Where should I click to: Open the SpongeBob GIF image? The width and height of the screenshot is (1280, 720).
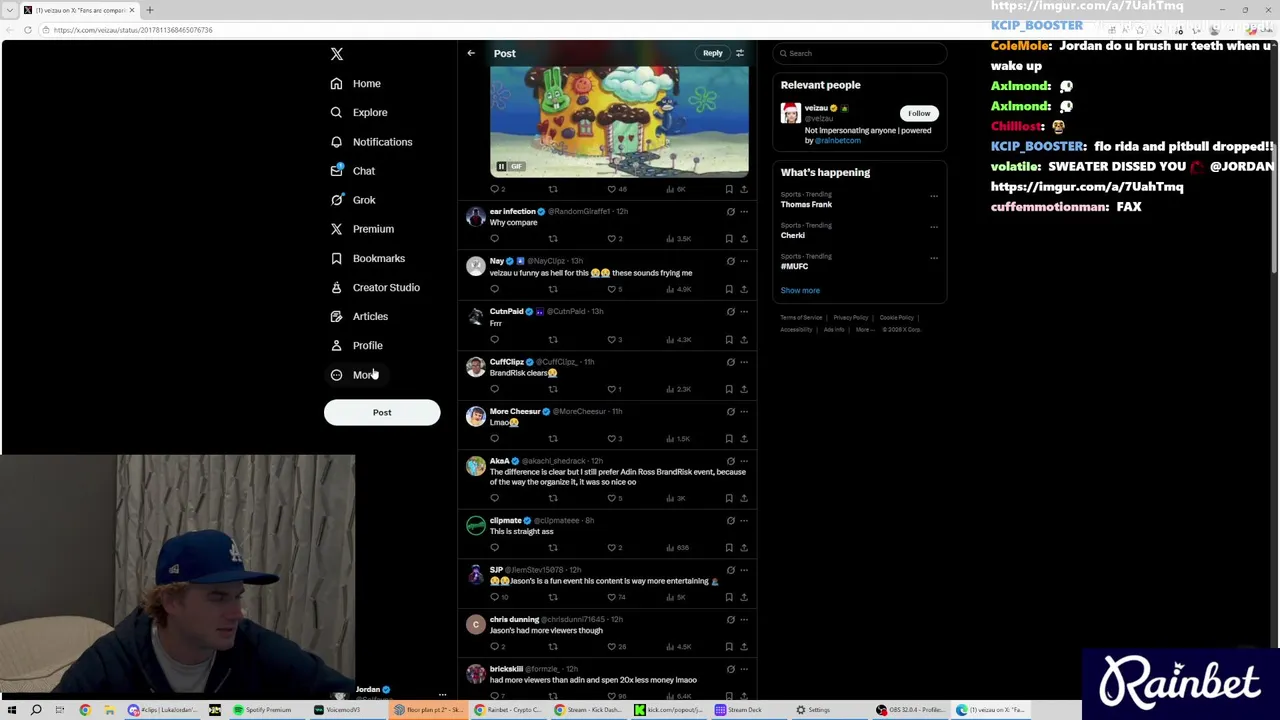(x=619, y=120)
